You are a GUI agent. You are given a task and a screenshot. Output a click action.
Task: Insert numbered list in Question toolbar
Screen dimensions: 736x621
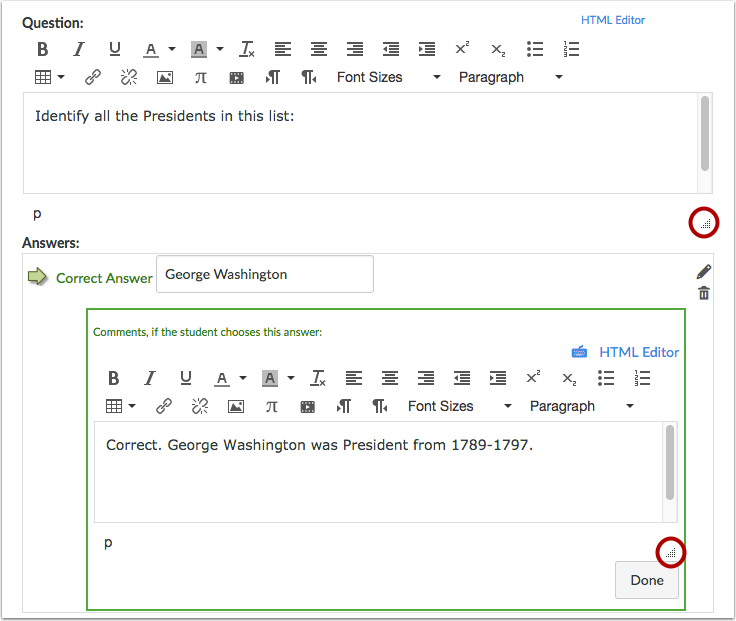tap(571, 49)
